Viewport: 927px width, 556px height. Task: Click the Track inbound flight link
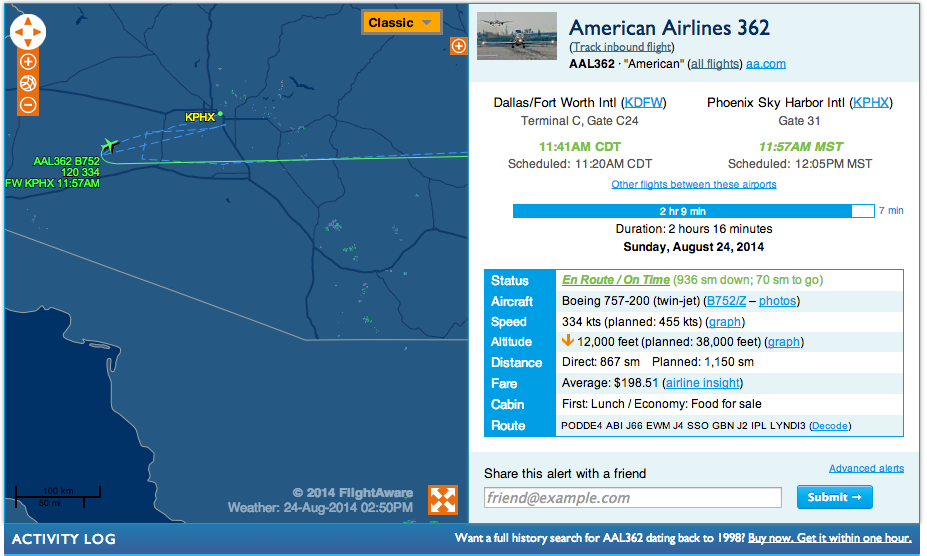click(x=622, y=47)
